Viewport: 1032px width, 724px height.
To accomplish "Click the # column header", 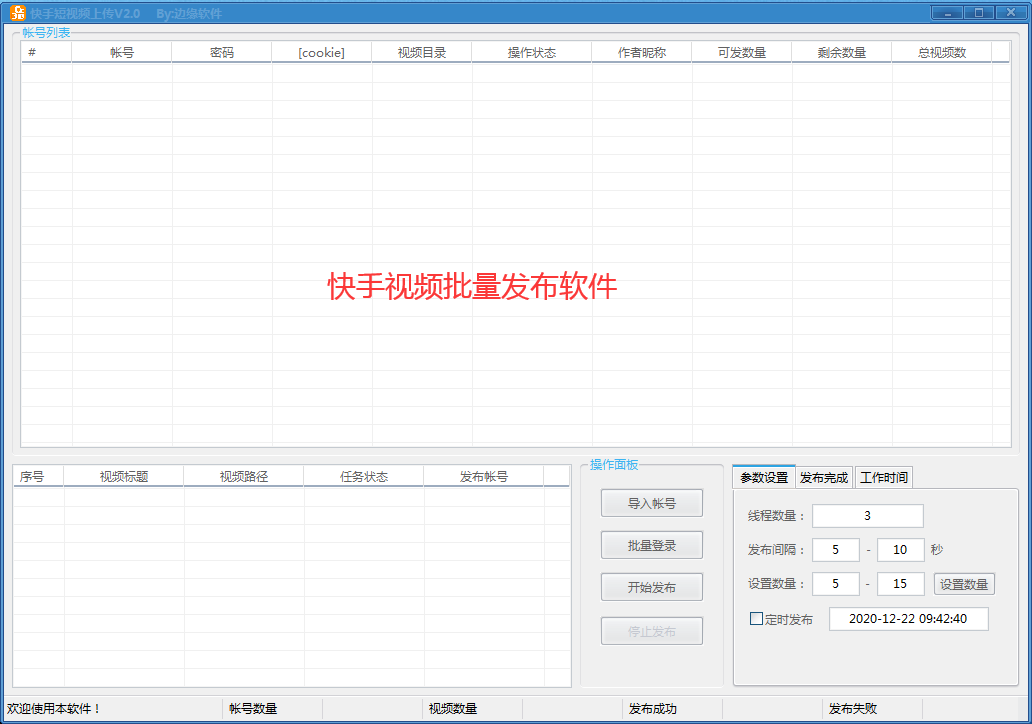I will (x=47, y=53).
